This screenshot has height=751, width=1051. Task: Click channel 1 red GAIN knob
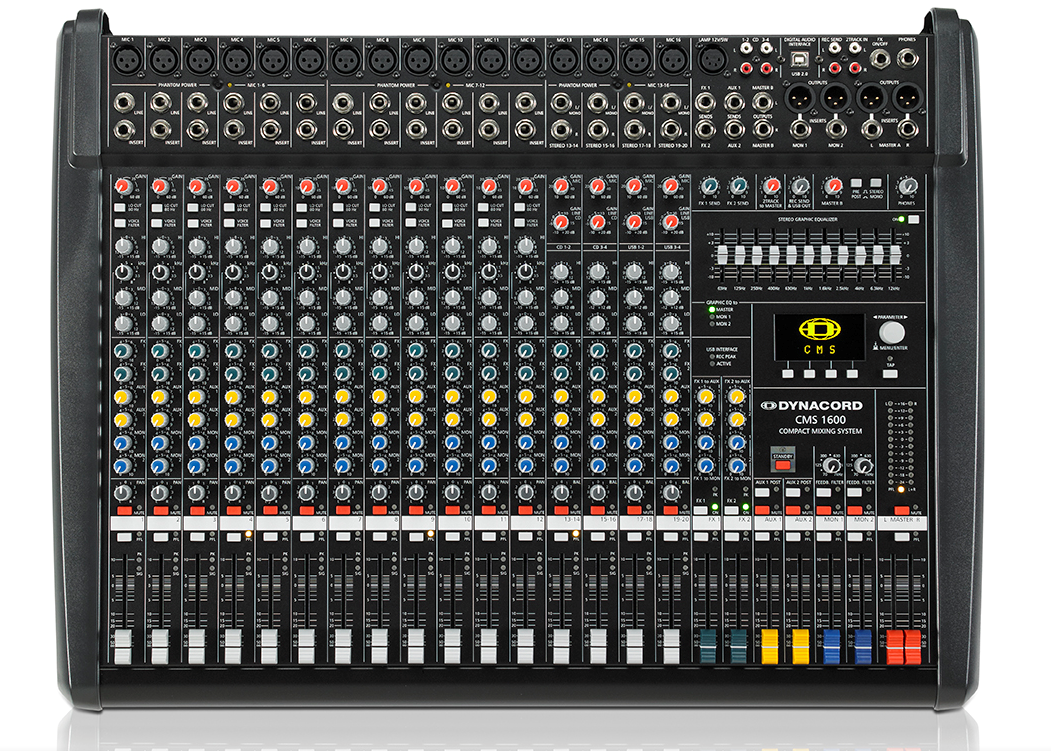pyautogui.click(x=123, y=186)
